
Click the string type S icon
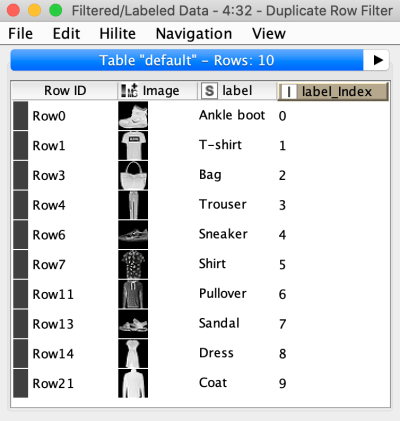click(209, 91)
